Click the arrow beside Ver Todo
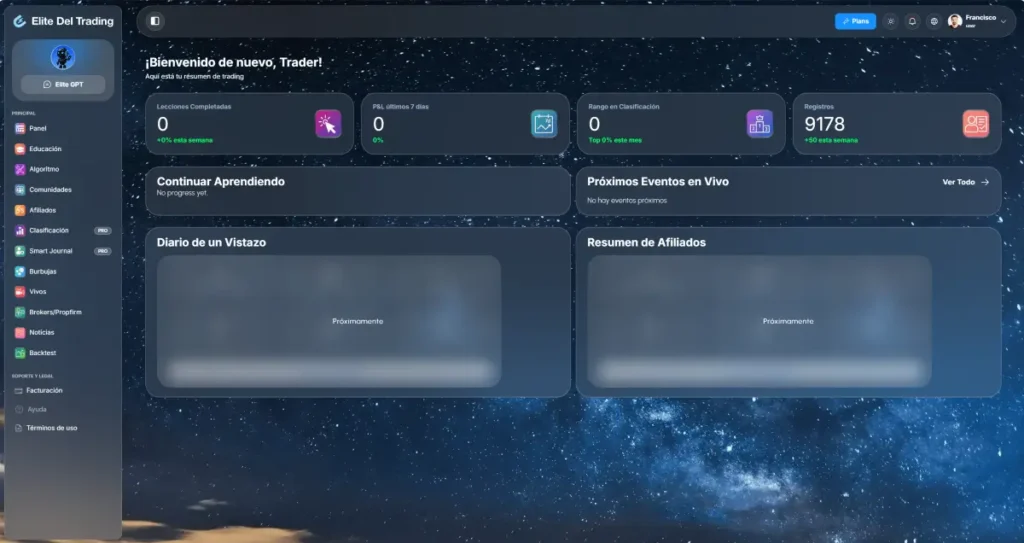The image size is (1024, 543). (985, 182)
